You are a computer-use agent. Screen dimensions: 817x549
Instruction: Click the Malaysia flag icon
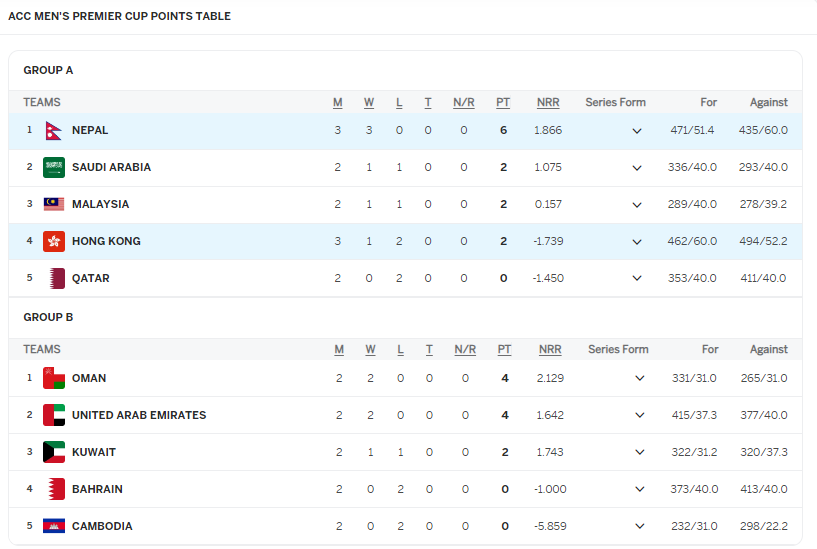[x=54, y=204]
